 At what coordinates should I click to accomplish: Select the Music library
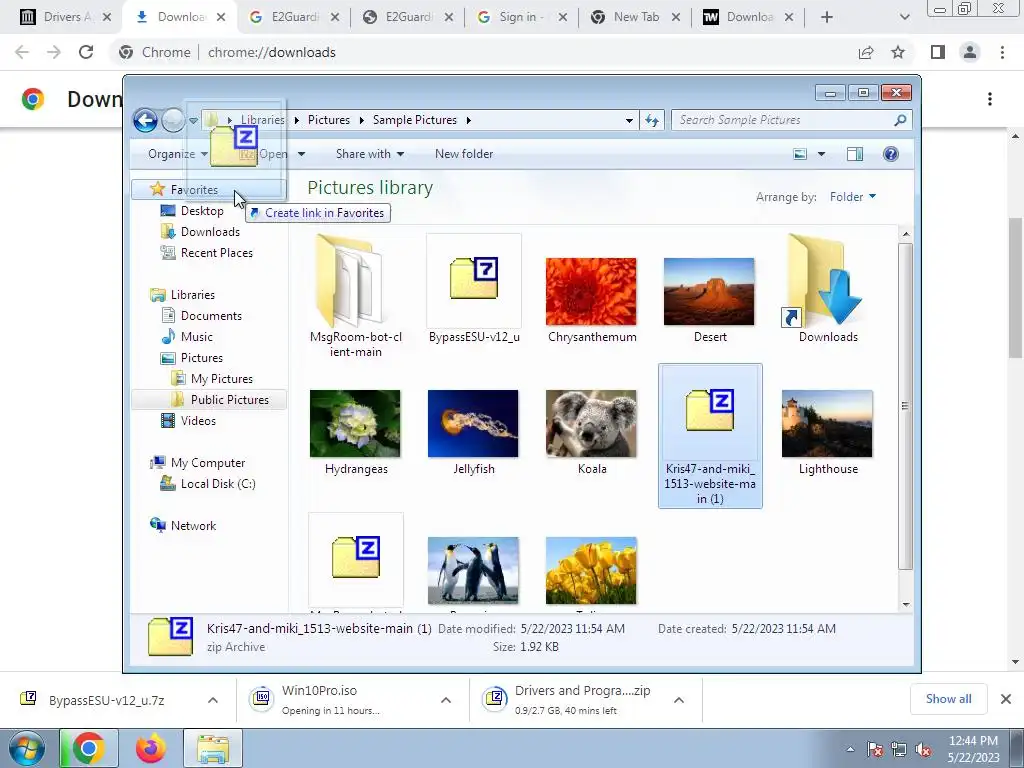[196, 337]
